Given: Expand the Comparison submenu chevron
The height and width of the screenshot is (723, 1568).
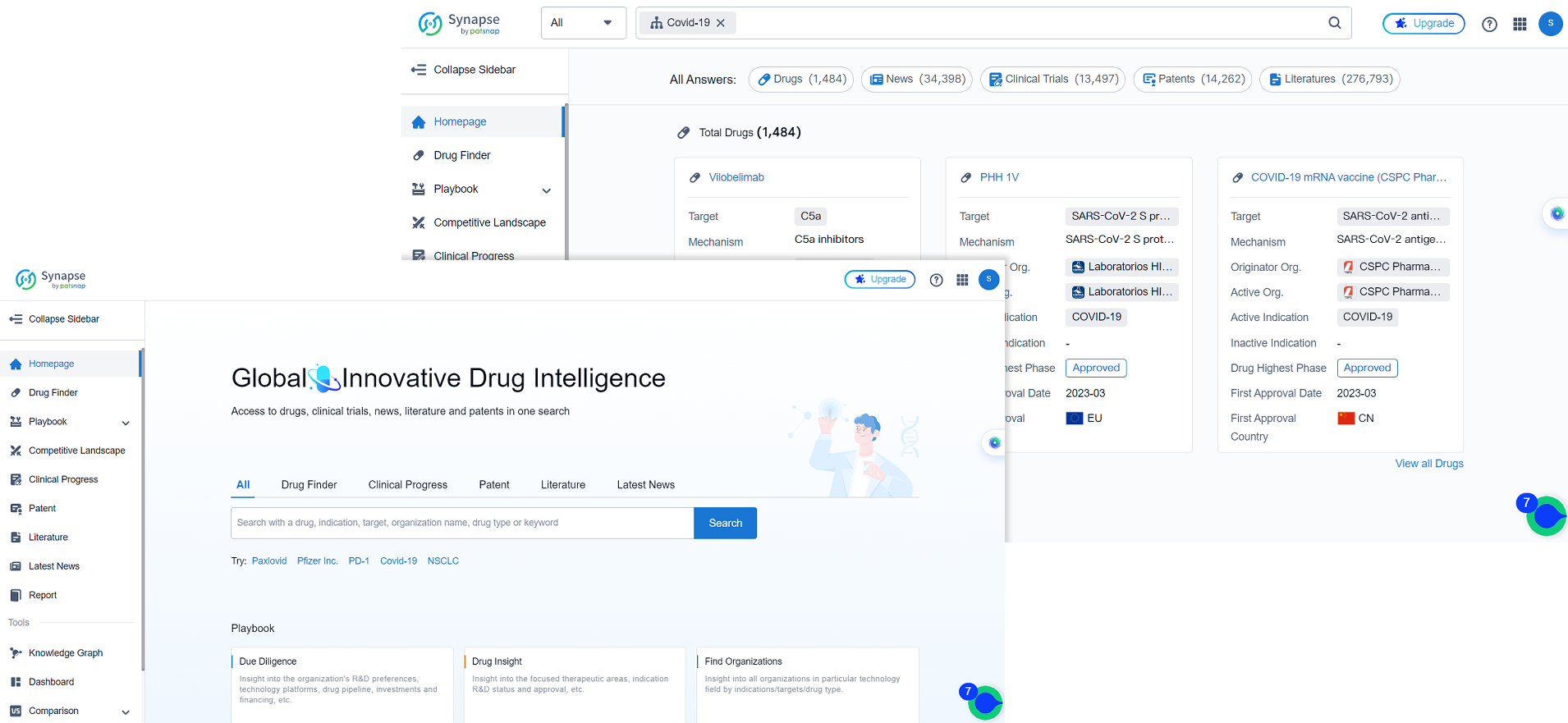Looking at the screenshot, I should [x=126, y=712].
